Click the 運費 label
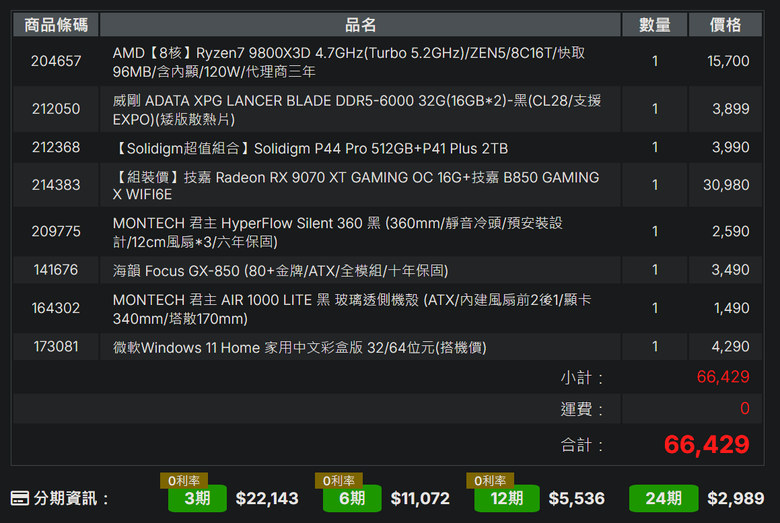The width and height of the screenshot is (780, 523). pyautogui.click(x=582, y=409)
